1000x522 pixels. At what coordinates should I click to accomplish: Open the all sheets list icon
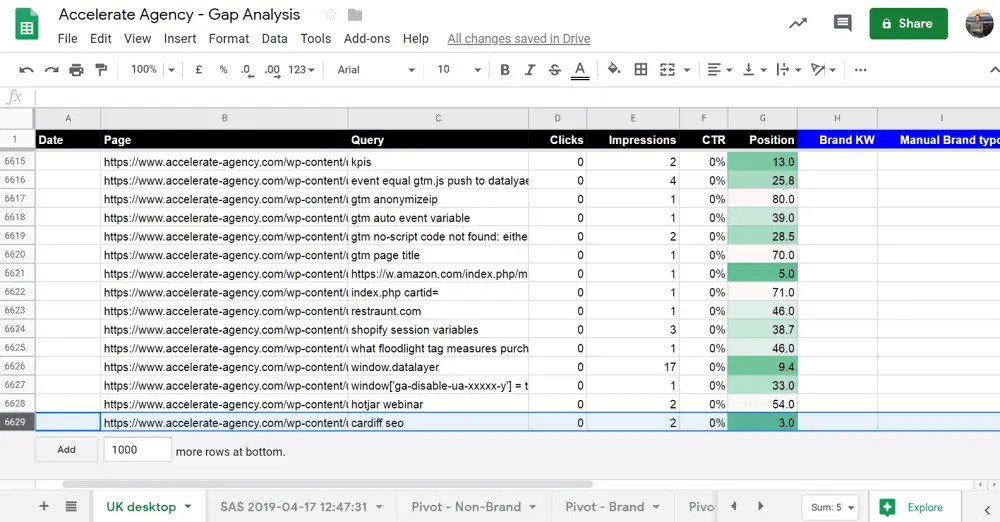click(x=71, y=507)
